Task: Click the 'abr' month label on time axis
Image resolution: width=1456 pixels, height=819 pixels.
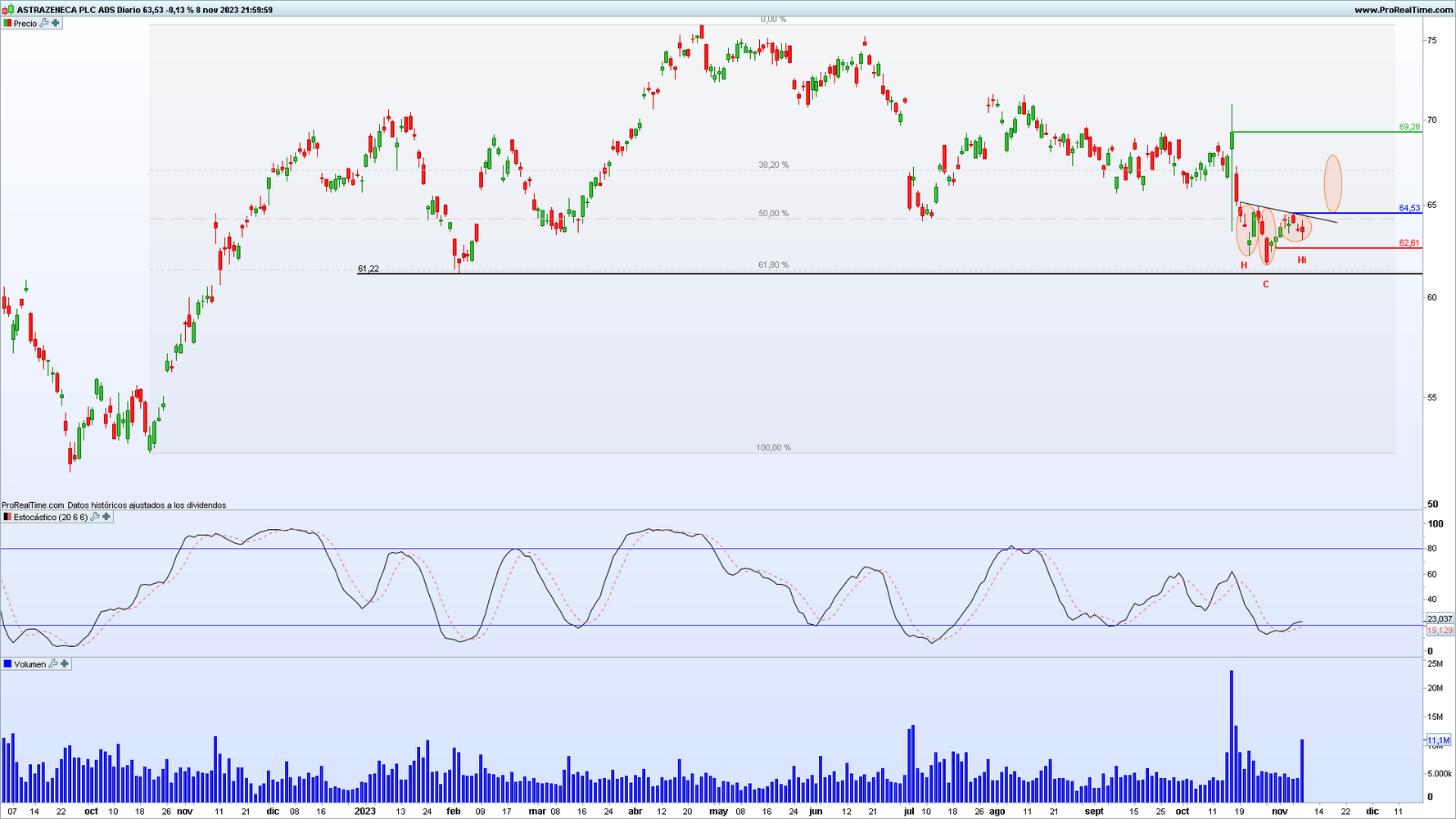Action: (x=635, y=812)
